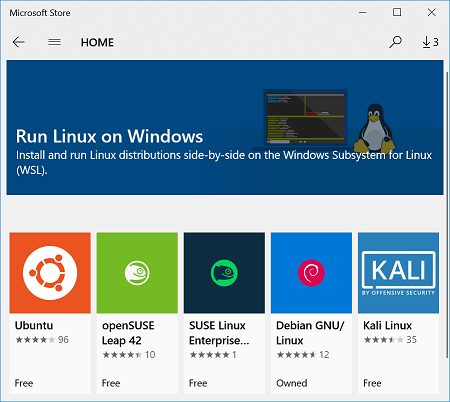Close the Microsoft Store window
This screenshot has height=402, width=450.
tap(432, 13)
